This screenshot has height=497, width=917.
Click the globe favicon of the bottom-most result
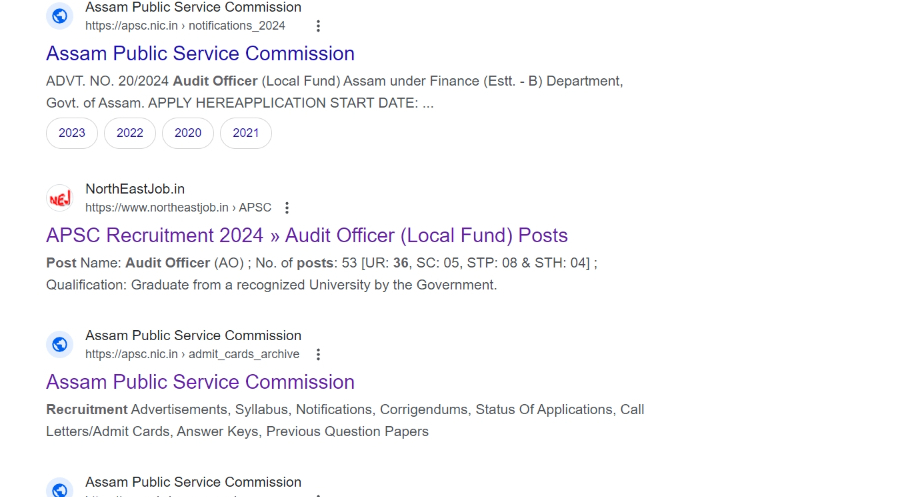pos(60,488)
